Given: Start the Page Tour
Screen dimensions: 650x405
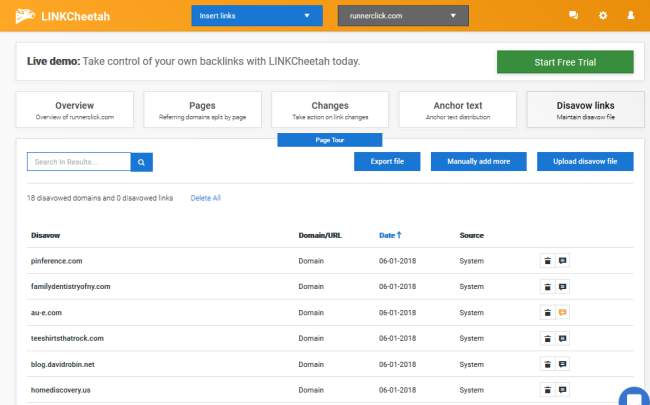Looking at the screenshot, I should tap(330, 140).
